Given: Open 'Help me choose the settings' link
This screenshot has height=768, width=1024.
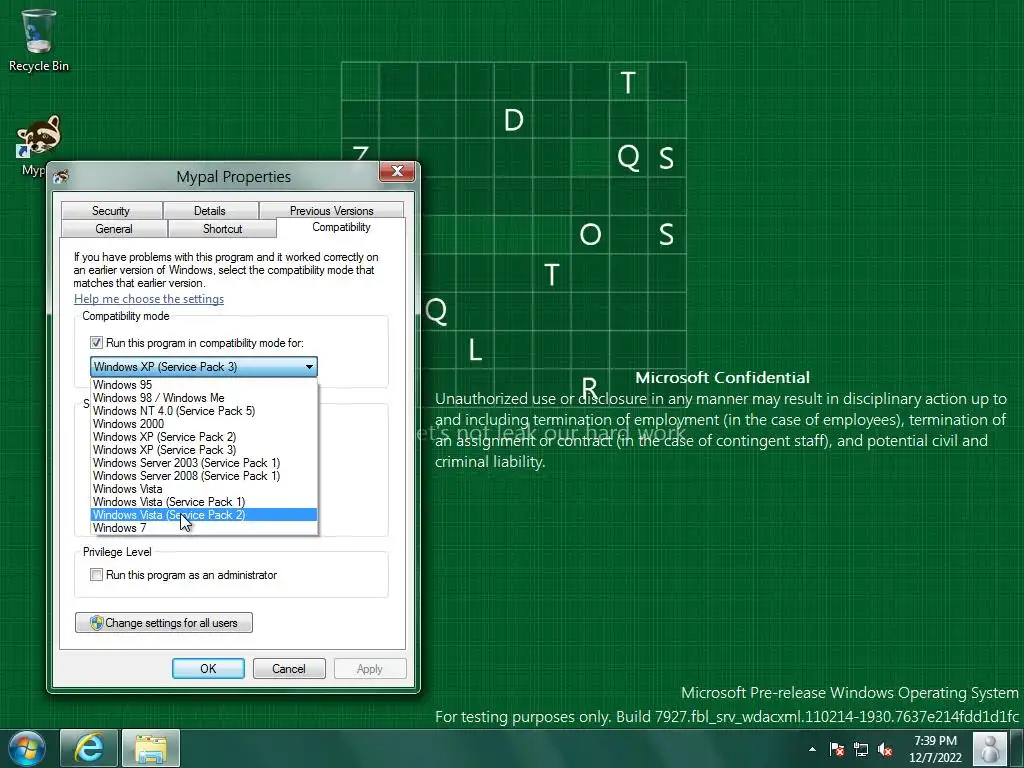Looking at the screenshot, I should [x=149, y=298].
